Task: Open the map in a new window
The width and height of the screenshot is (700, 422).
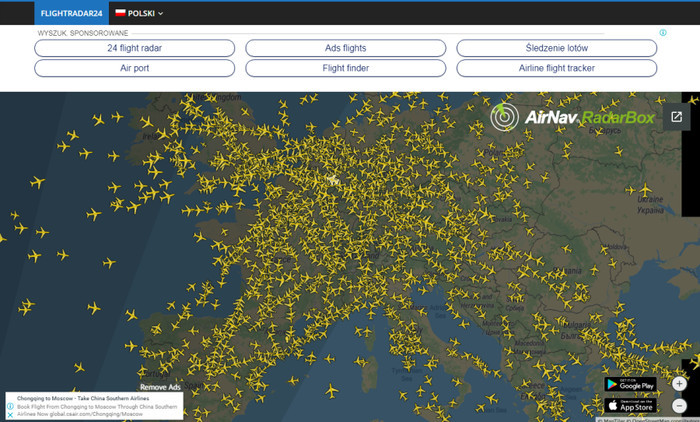Action: pyautogui.click(x=676, y=117)
